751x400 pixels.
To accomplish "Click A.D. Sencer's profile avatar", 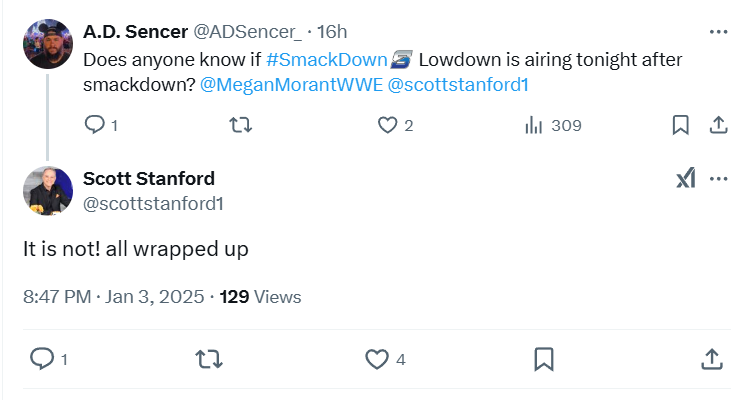I will (x=47, y=43).
